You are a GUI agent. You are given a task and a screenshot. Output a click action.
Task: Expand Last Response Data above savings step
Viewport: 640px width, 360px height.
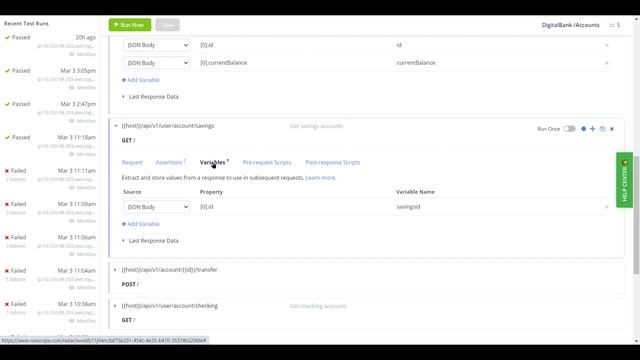(x=150, y=97)
